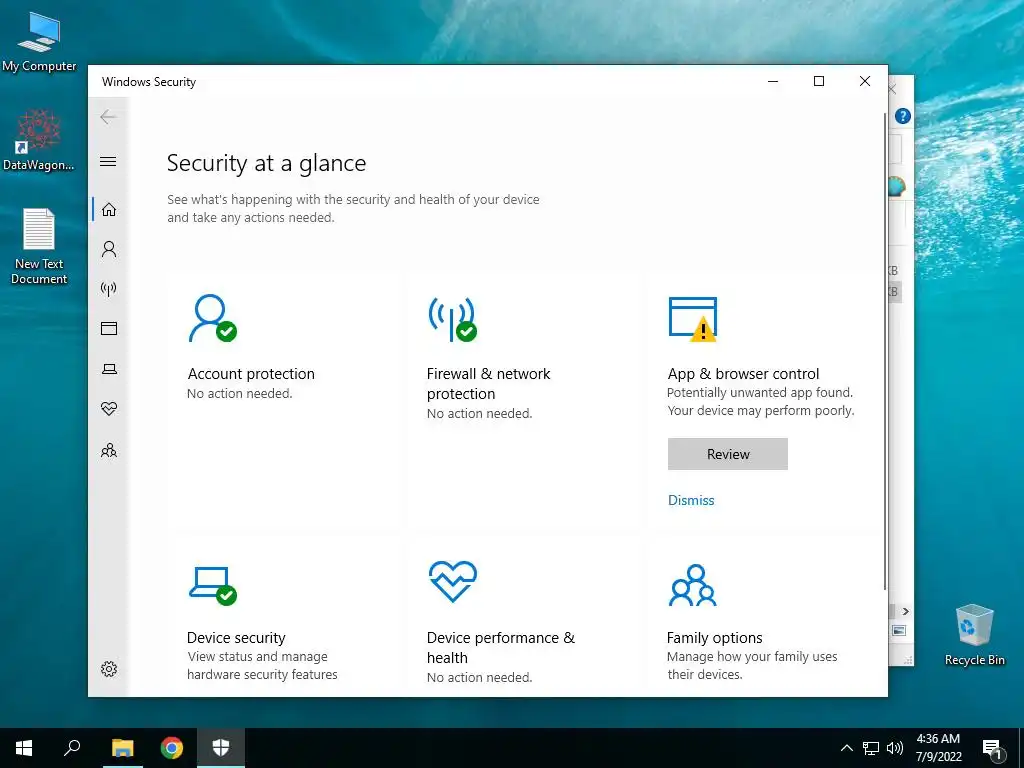
Task: Expand the hamburger navigation menu
Action: click(x=108, y=161)
